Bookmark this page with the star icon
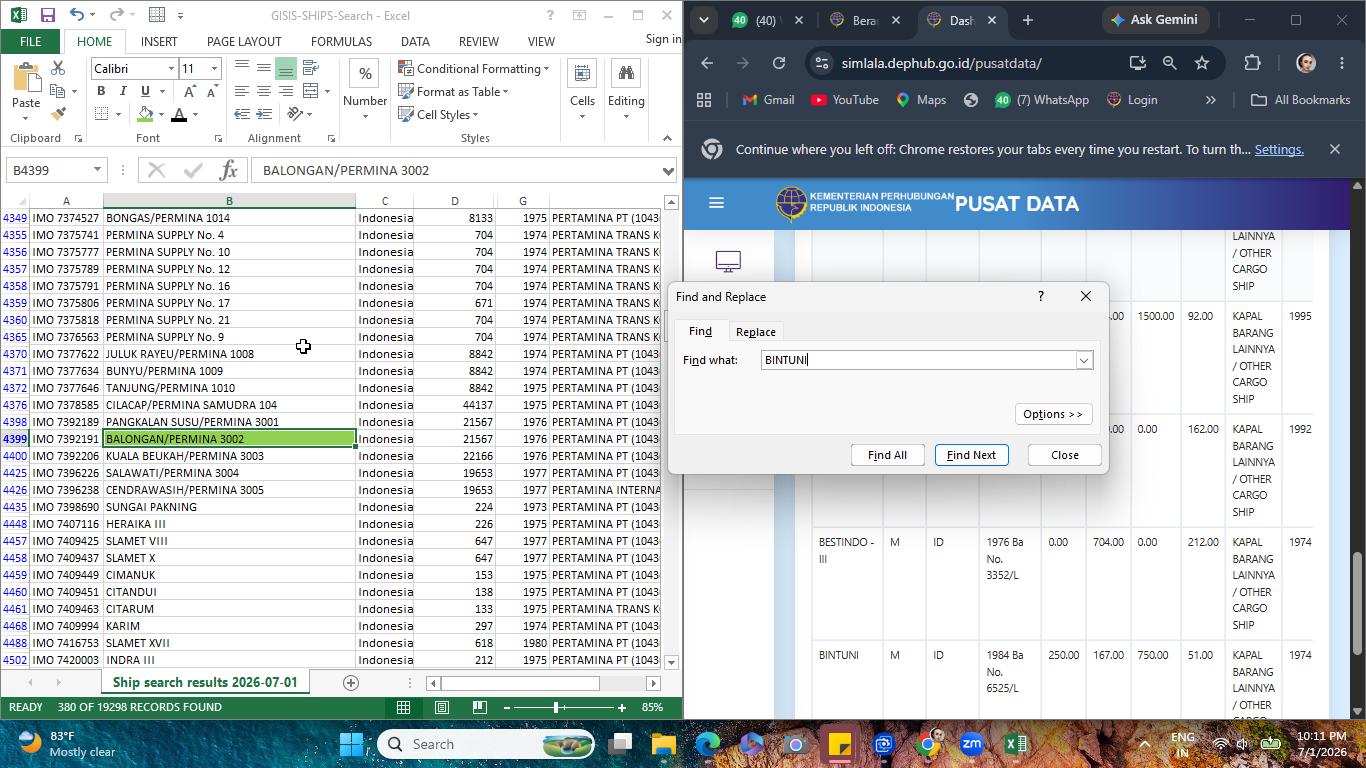 pyautogui.click(x=1202, y=63)
